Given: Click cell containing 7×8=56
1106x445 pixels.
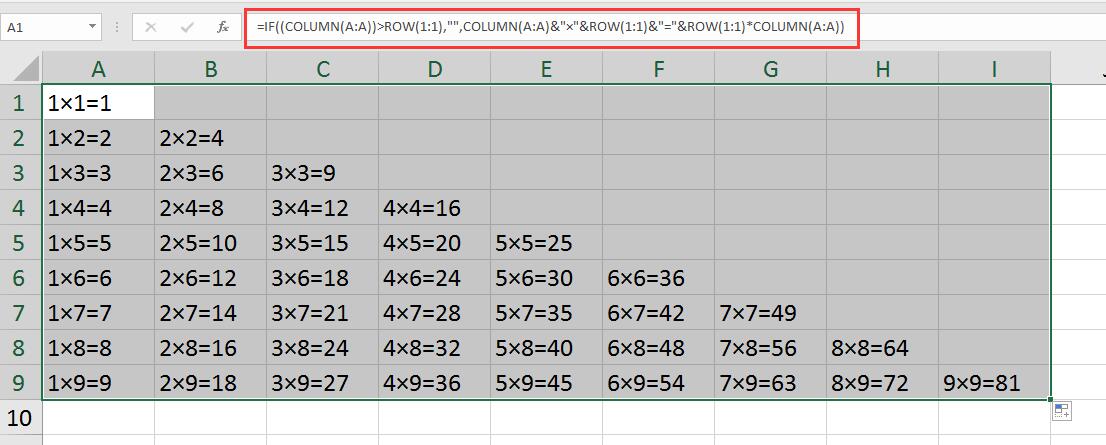Looking at the screenshot, I should coord(771,348).
